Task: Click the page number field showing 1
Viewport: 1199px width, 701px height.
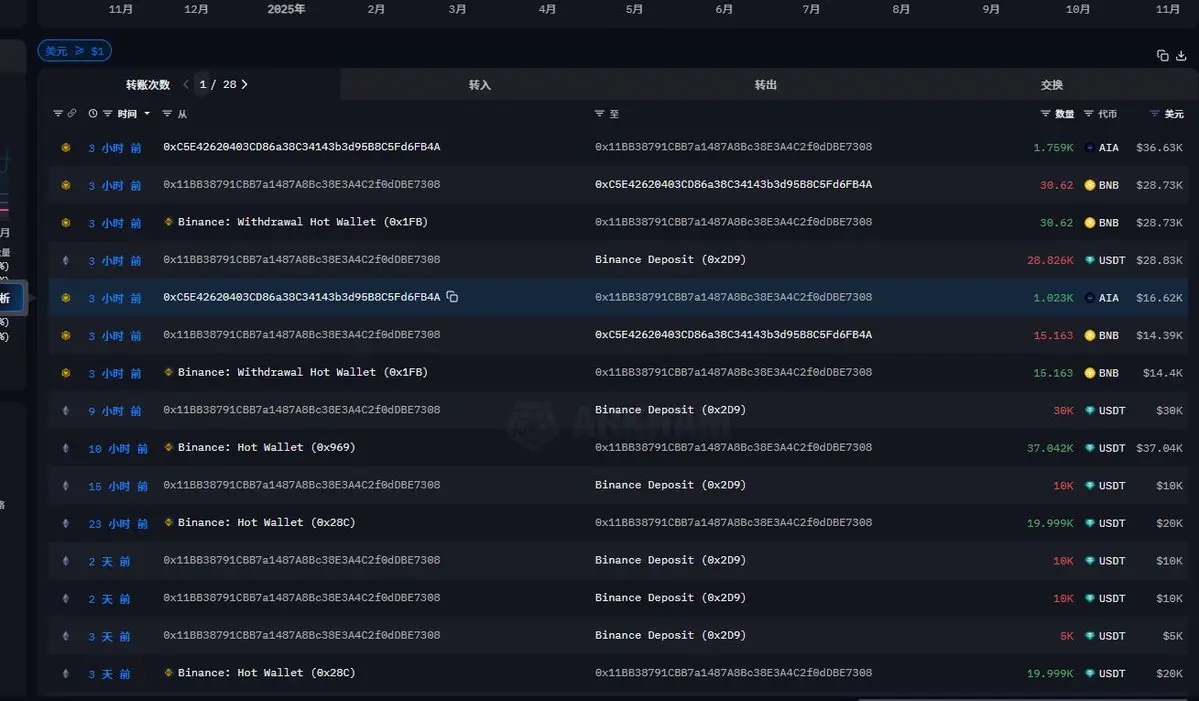Action: point(203,84)
